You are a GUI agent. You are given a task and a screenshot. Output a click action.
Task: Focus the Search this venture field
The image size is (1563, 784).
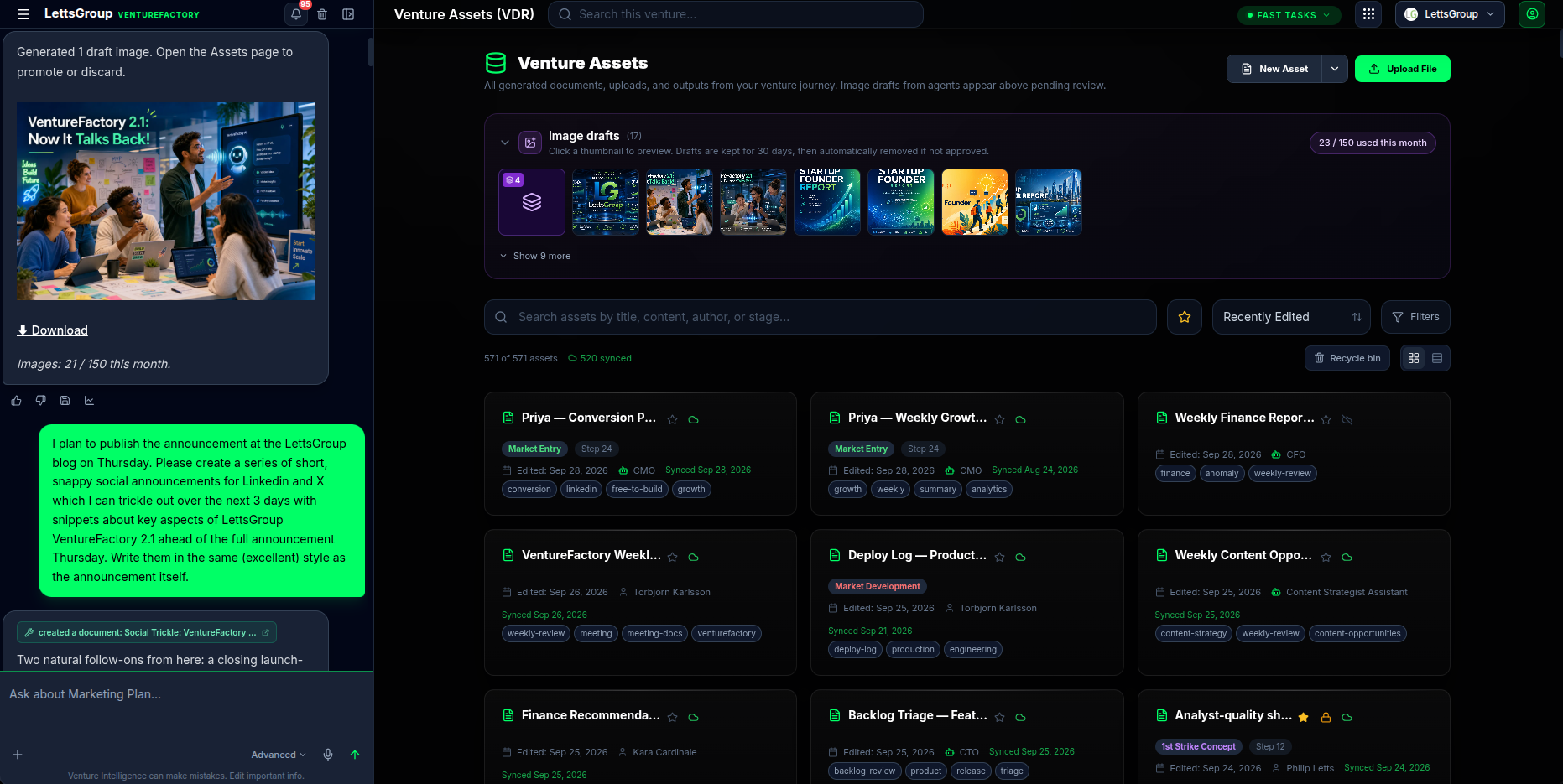click(735, 14)
